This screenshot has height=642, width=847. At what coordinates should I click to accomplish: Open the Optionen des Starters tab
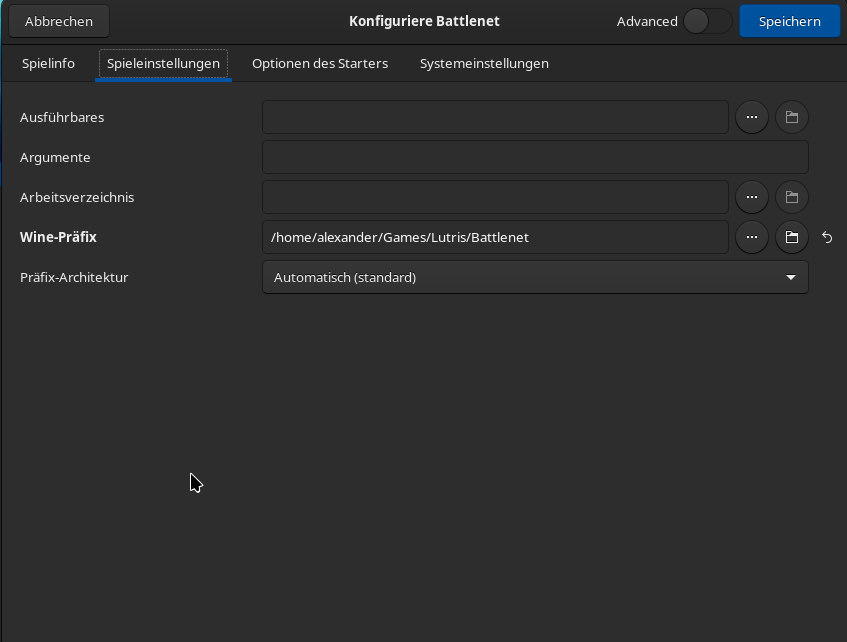click(320, 64)
